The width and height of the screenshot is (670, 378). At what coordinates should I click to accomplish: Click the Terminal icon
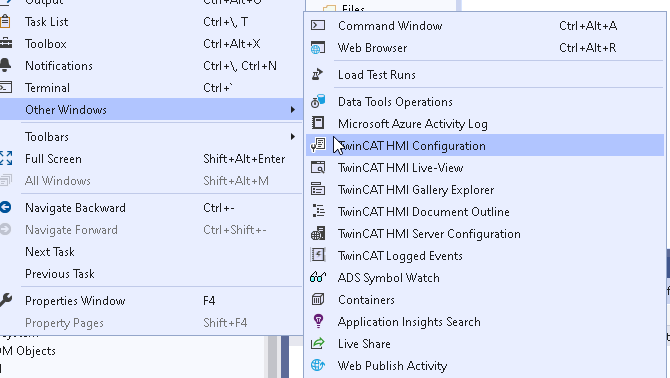click(6, 87)
